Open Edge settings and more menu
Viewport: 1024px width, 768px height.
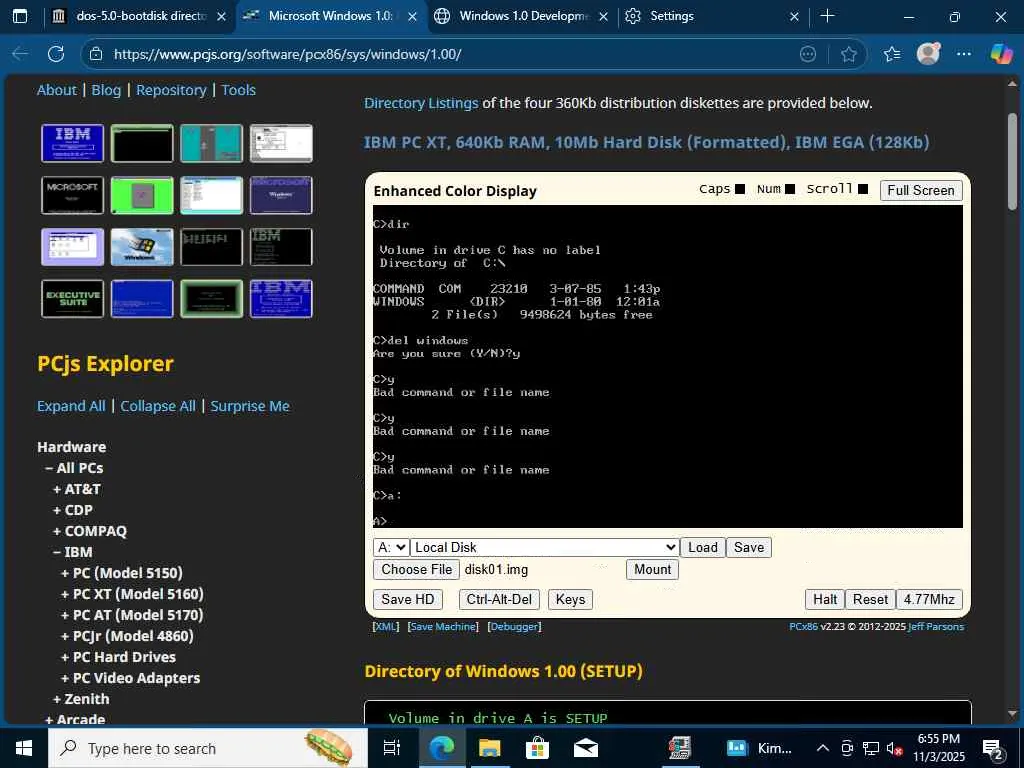964,54
